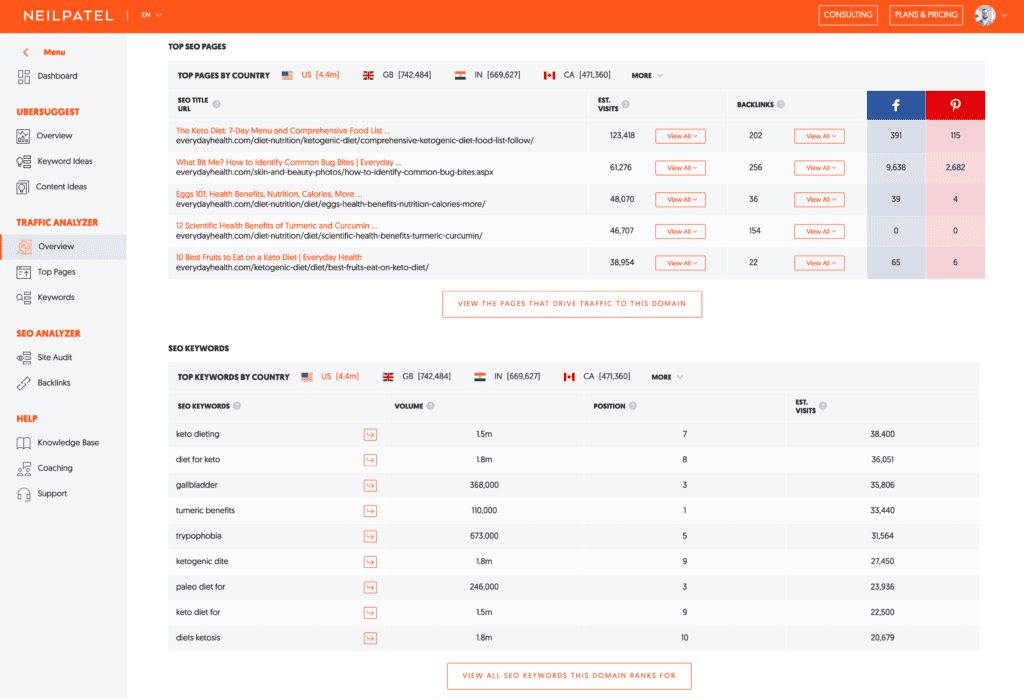Click Facebook count 9,638 cell
Image resolution: width=1024 pixels, height=699 pixels.
(895, 168)
